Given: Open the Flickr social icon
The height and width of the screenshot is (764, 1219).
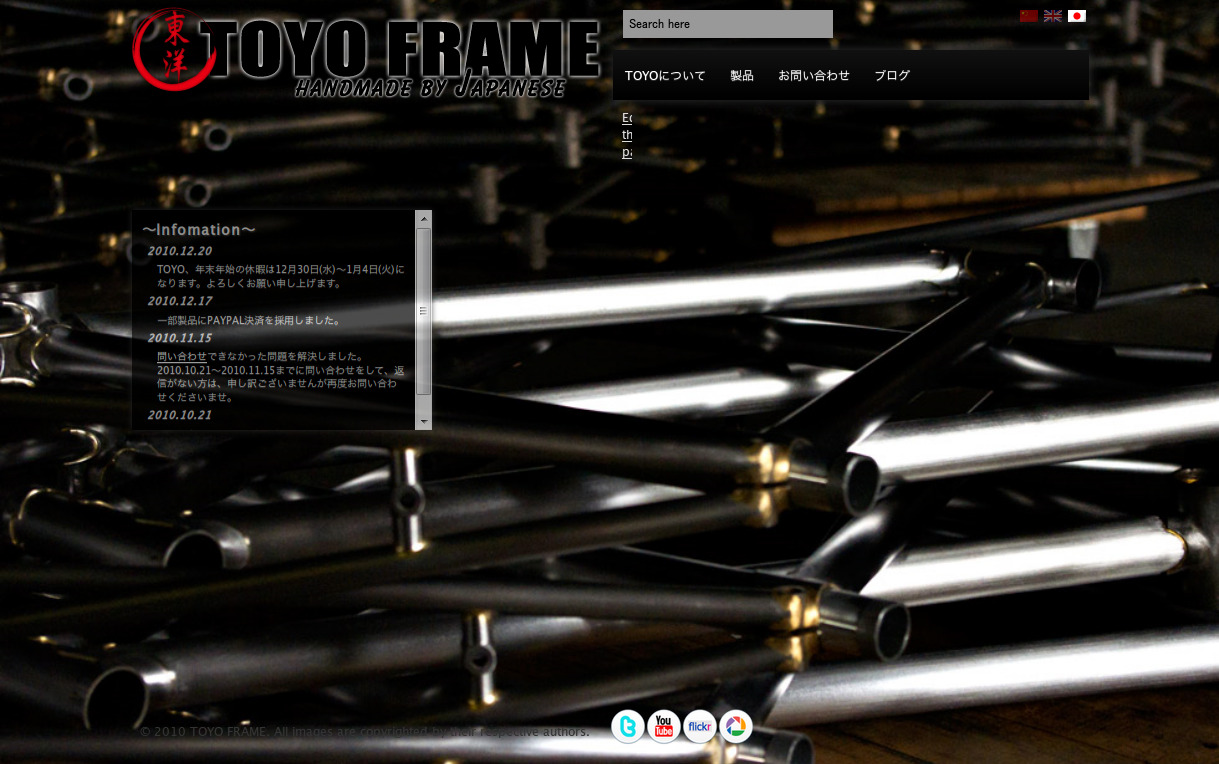Looking at the screenshot, I should click(700, 727).
